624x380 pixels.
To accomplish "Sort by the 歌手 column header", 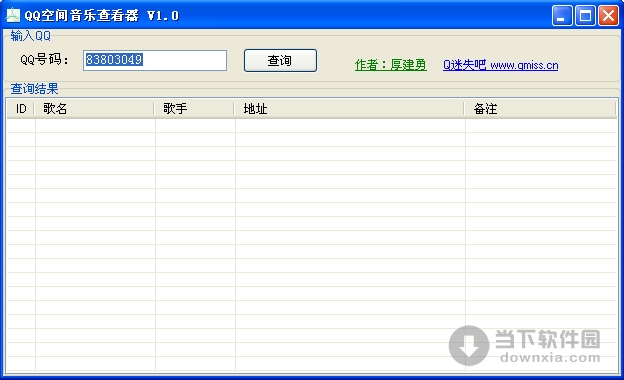I will click(194, 109).
